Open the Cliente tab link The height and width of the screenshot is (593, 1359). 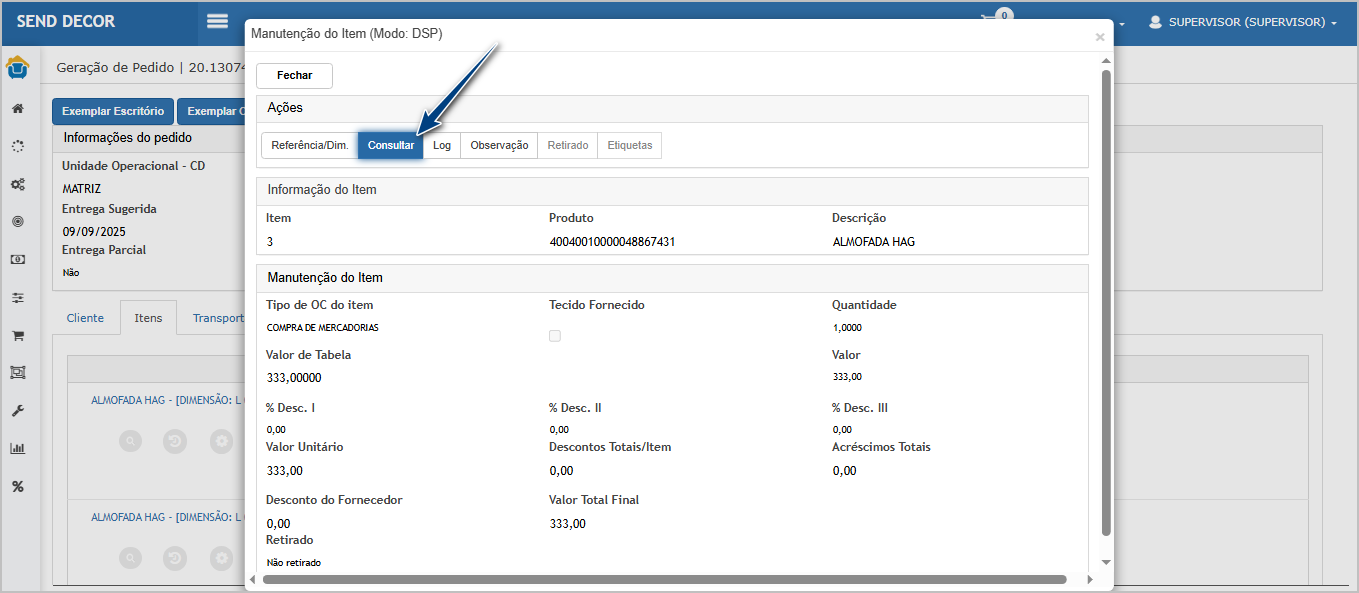[x=85, y=318]
